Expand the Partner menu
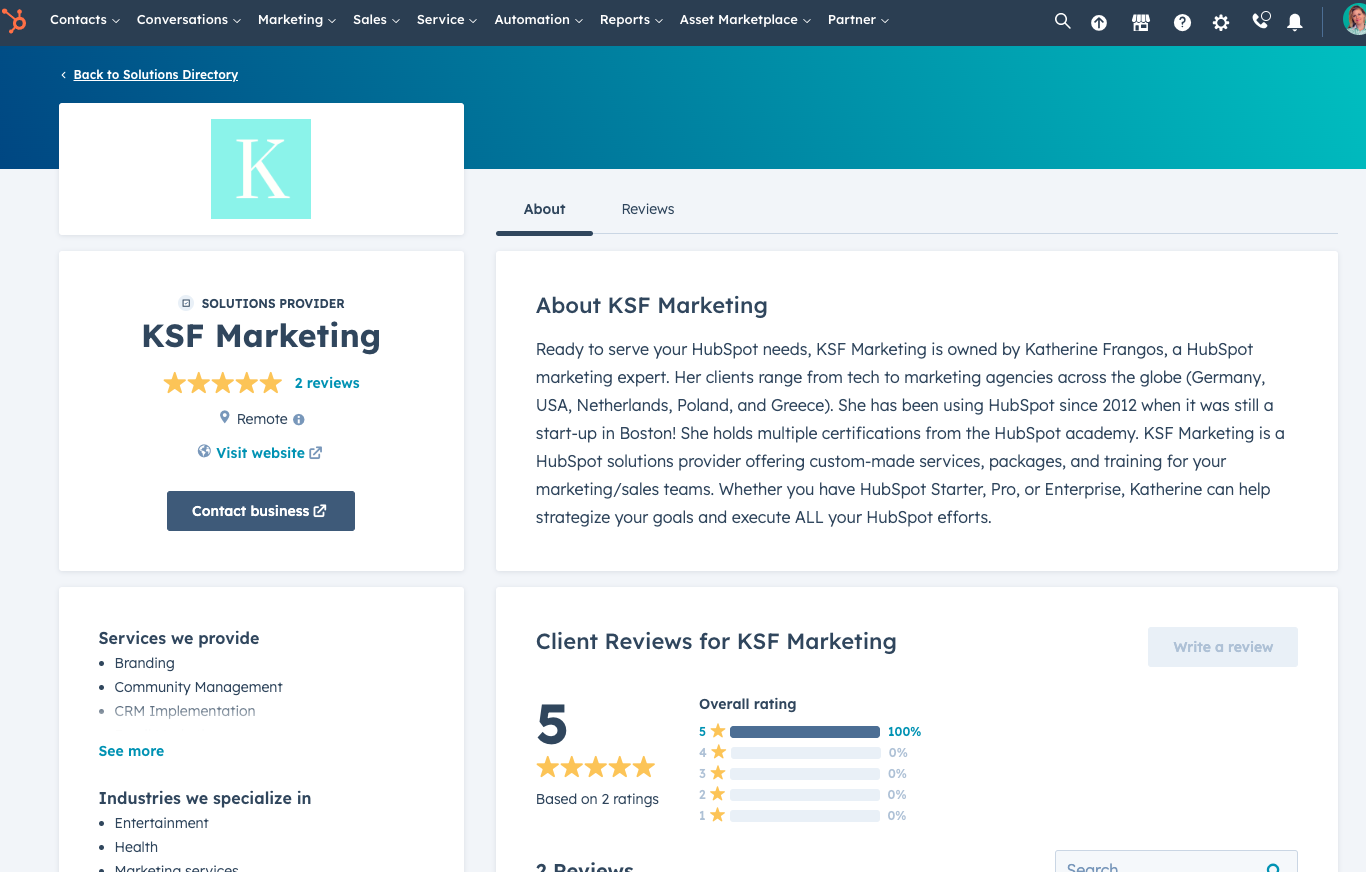The width and height of the screenshot is (1366, 872). pyautogui.click(x=859, y=20)
